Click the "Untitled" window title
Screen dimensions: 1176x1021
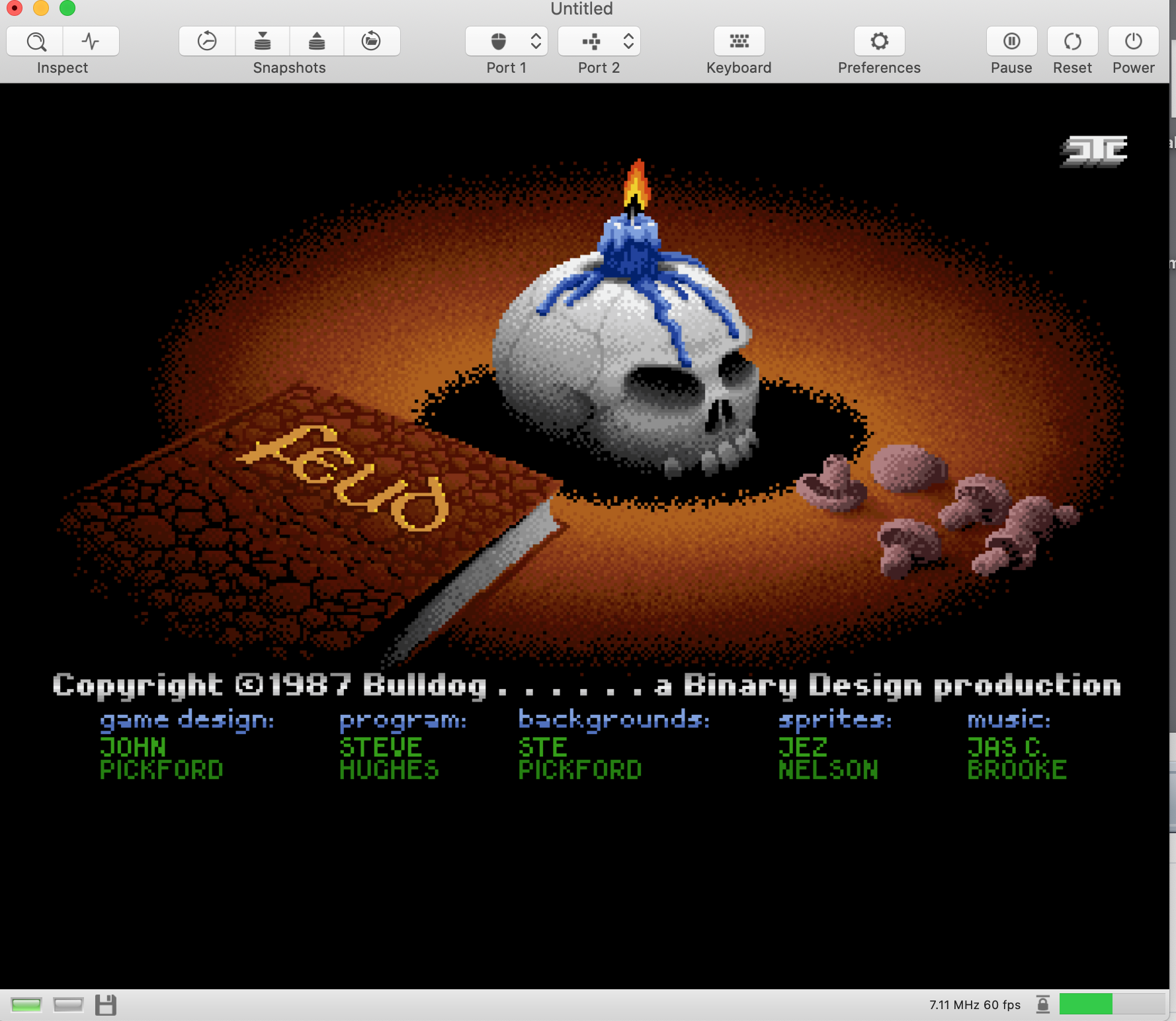582,9
